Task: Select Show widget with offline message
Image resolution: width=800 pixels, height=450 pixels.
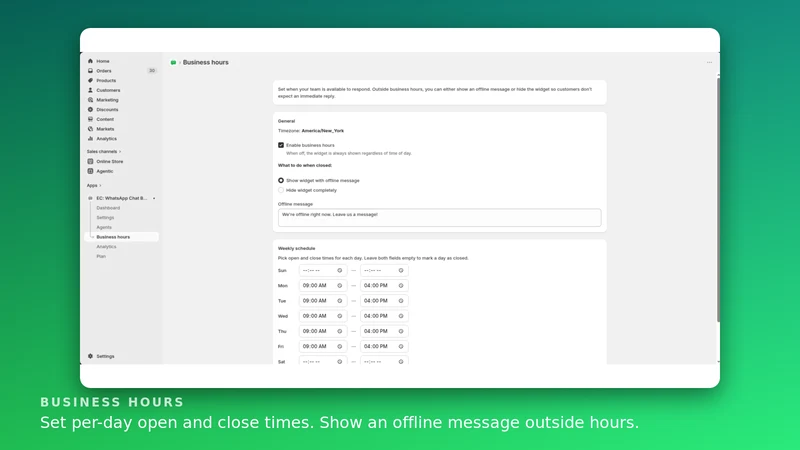Action: click(x=281, y=181)
